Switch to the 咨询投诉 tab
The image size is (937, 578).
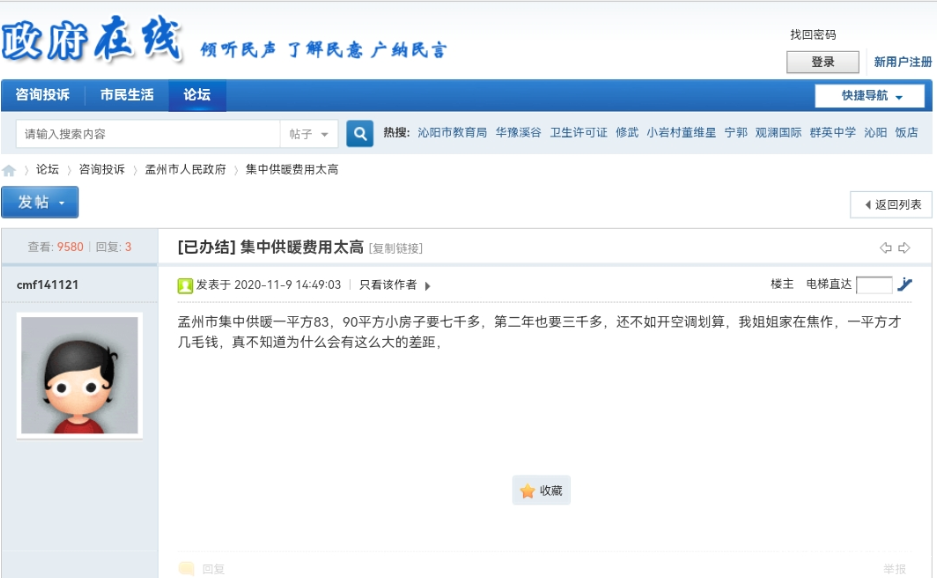pos(42,95)
